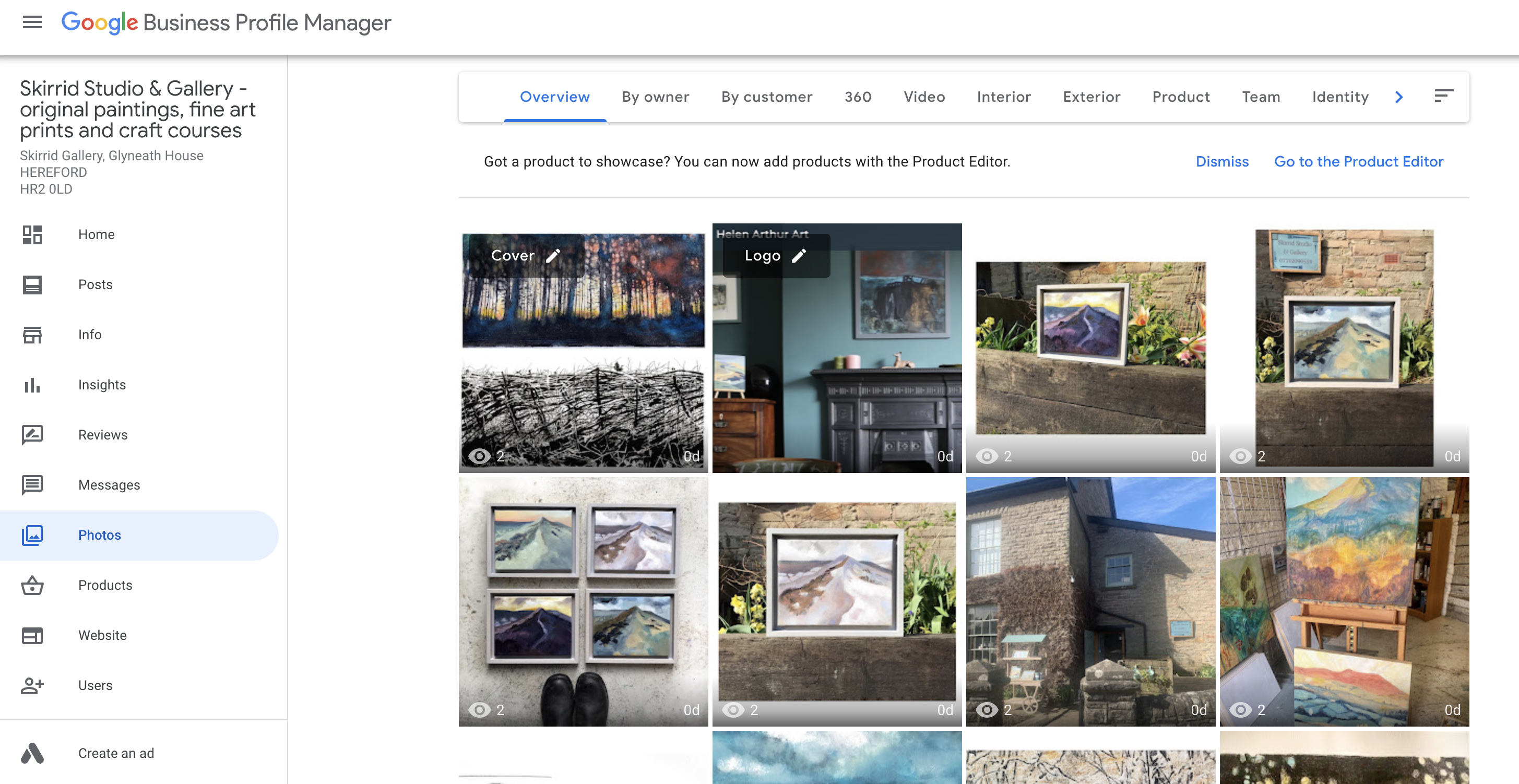Expand more photo category tabs chevron
This screenshot has height=784, width=1519.
click(x=1399, y=97)
